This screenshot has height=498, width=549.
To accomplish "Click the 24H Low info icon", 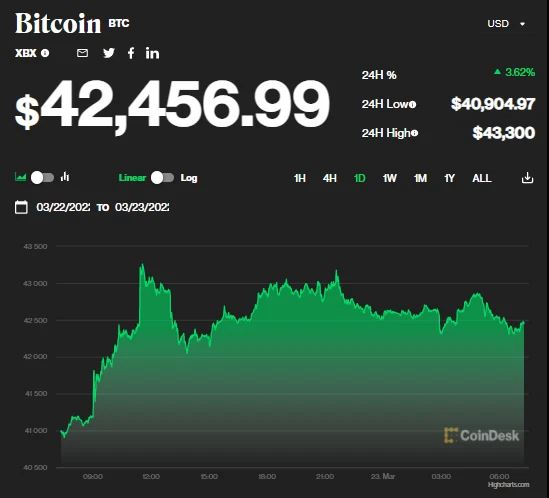I will coord(413,104).
